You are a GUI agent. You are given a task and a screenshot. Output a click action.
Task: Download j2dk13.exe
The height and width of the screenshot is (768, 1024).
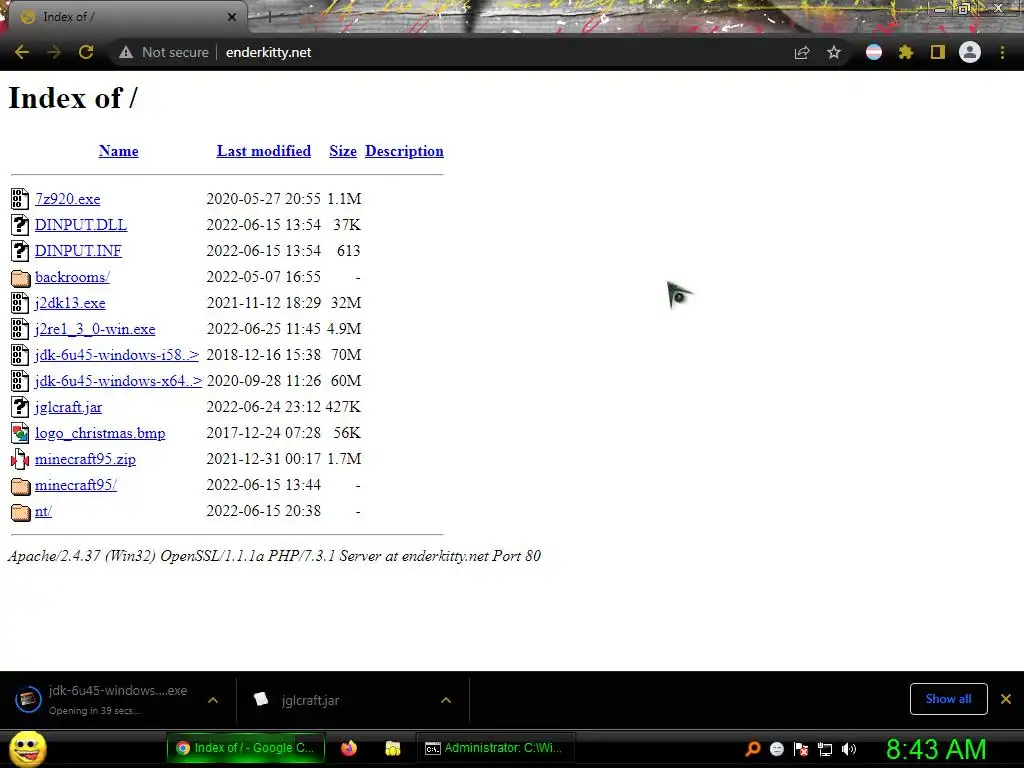coord(70,303)
